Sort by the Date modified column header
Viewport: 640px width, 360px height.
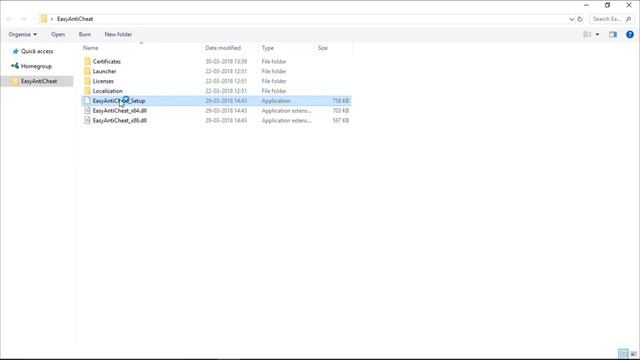pos(223,48)
